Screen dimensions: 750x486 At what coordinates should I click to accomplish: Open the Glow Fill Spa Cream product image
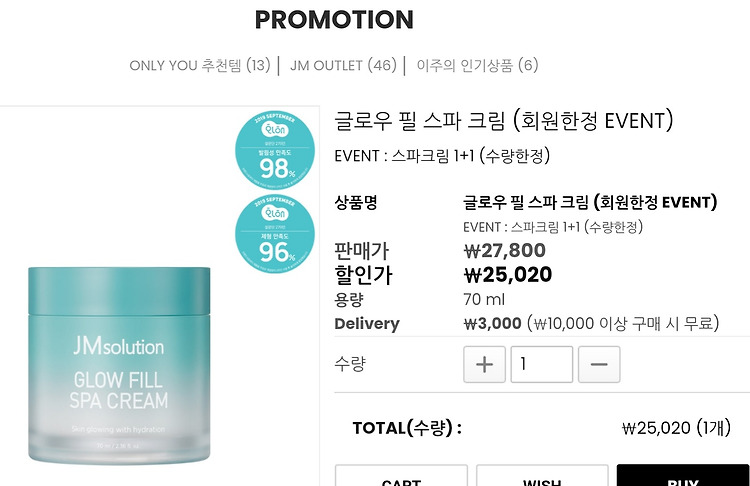coord(119,364)
